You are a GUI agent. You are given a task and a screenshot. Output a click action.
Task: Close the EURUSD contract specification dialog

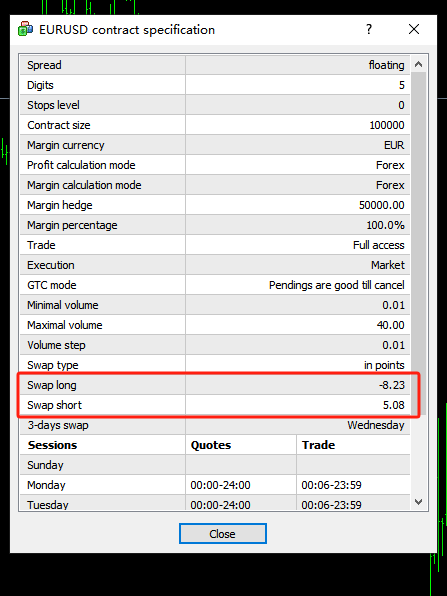click(x=414, y=29)
